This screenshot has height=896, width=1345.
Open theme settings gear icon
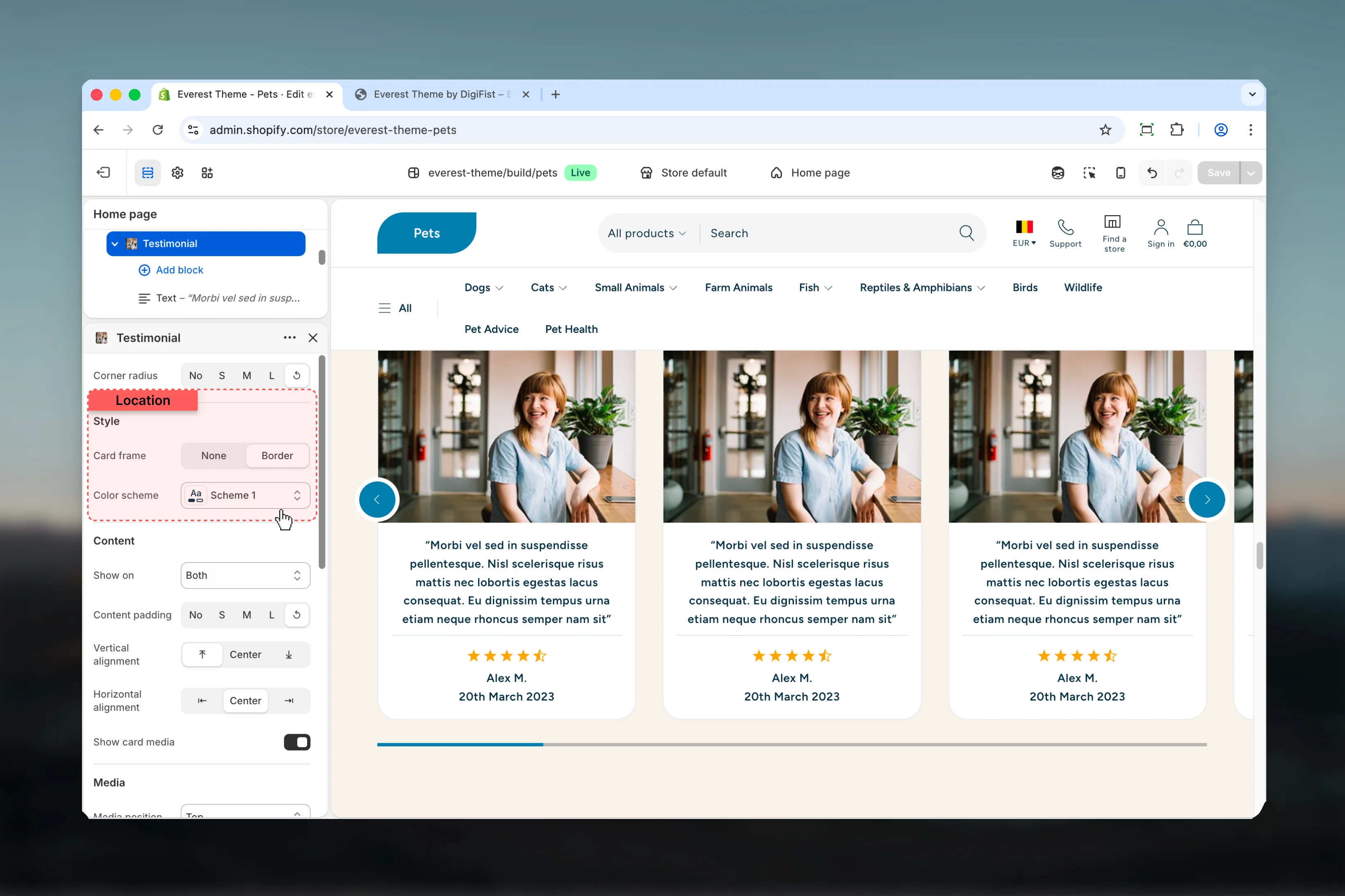tap(178, 173)
